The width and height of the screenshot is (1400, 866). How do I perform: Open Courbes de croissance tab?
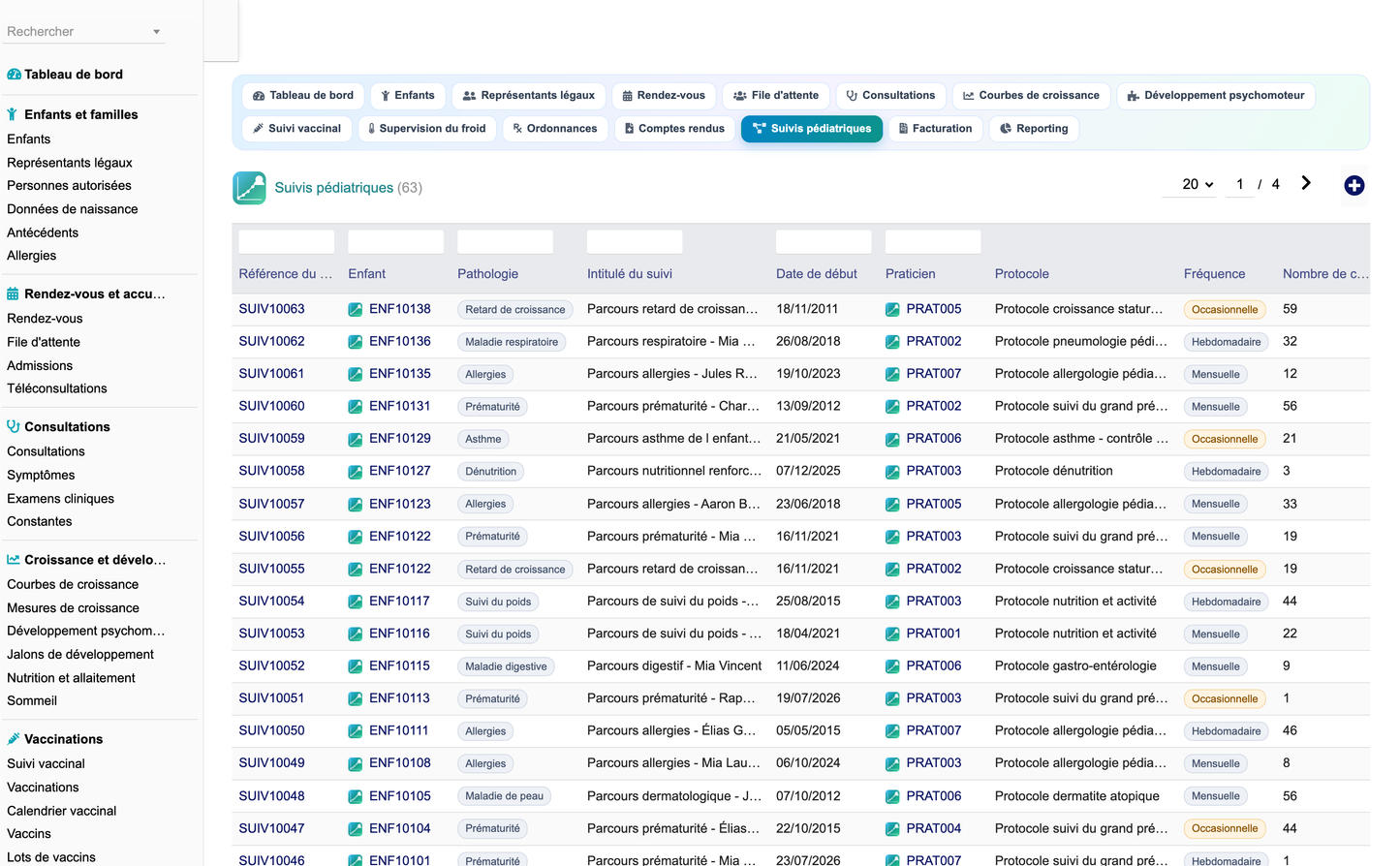(1031, 96)
